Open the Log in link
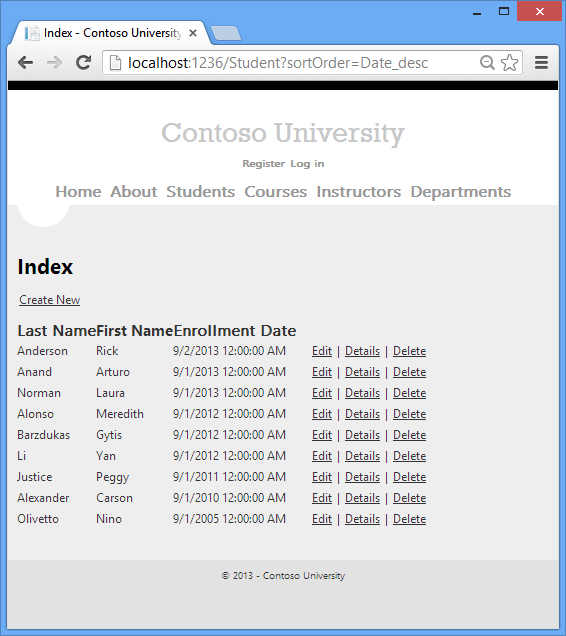This screenshot has height=636, width=566. pyautogui.click(x=307, y=164)
